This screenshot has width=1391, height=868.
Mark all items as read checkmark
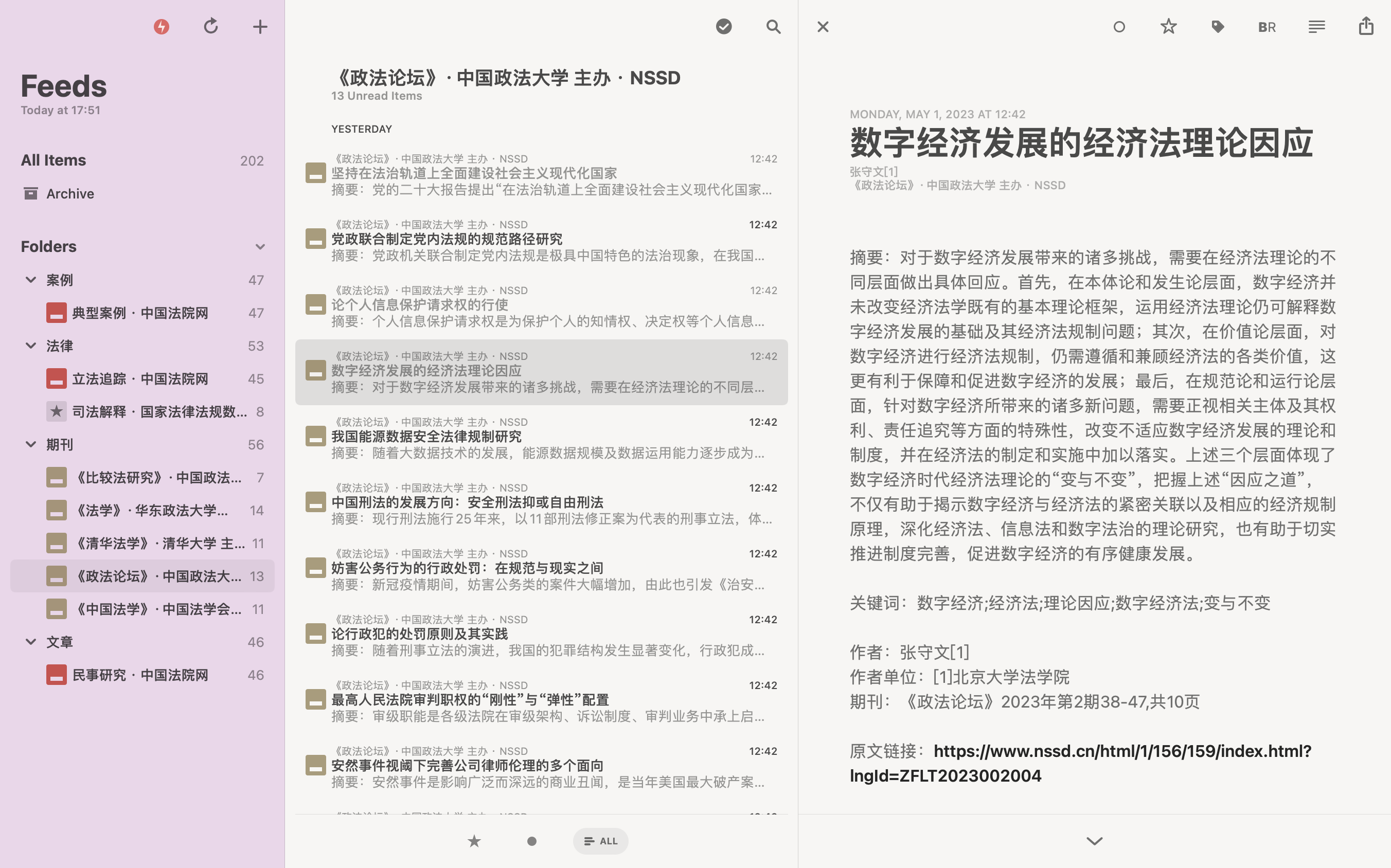tap(724, 26)
